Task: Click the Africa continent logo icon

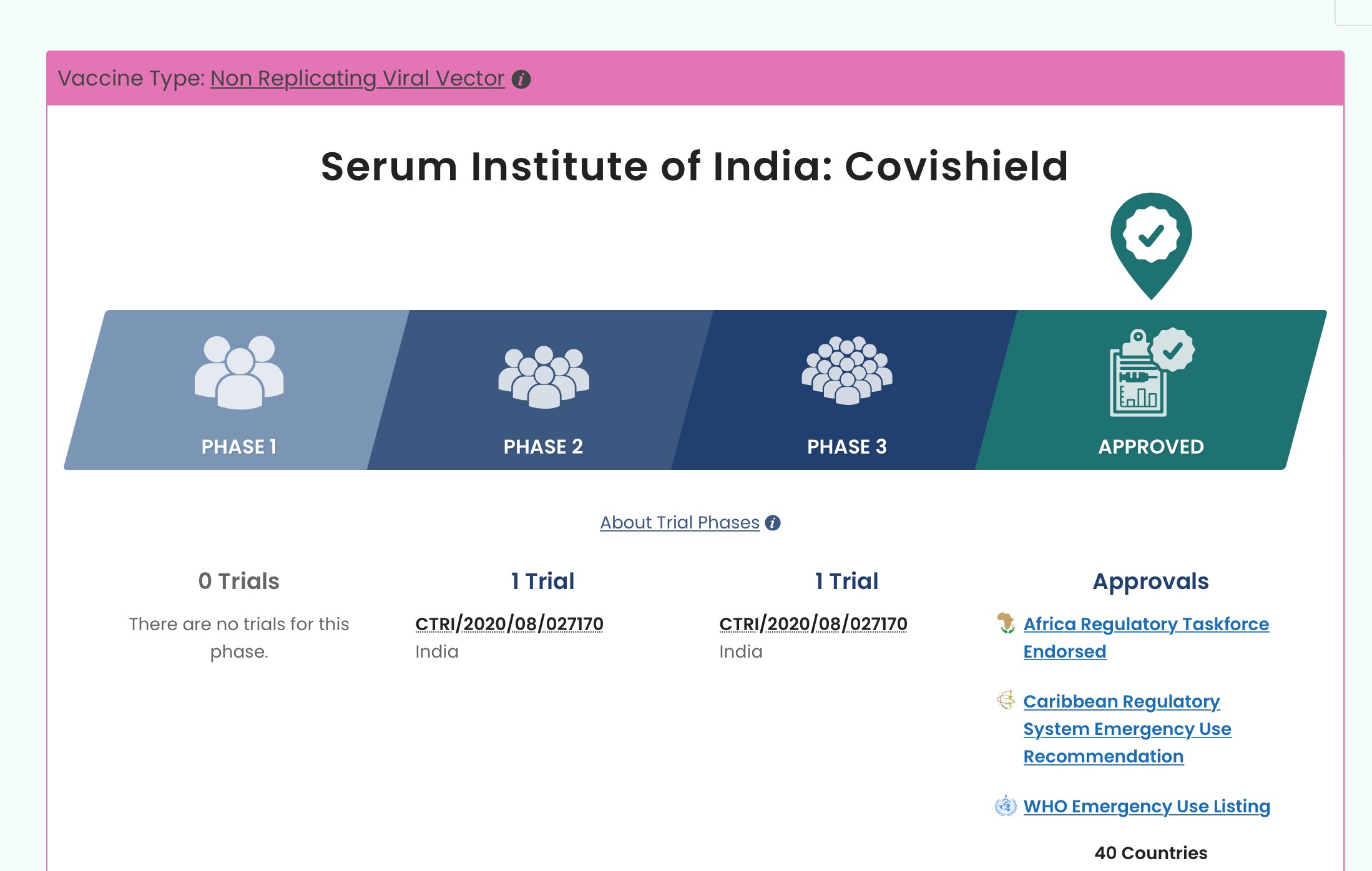Action: pyautogui.click(x=1006, y=623)
